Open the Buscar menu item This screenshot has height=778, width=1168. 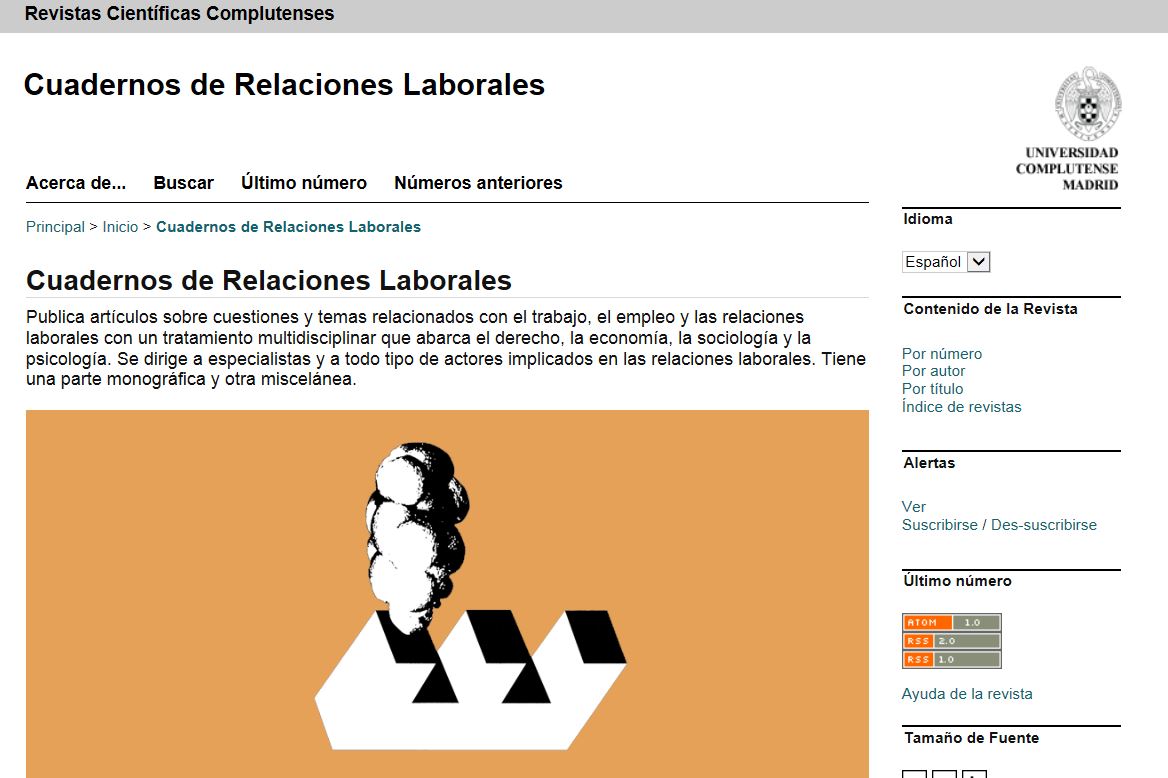point(183,183)
